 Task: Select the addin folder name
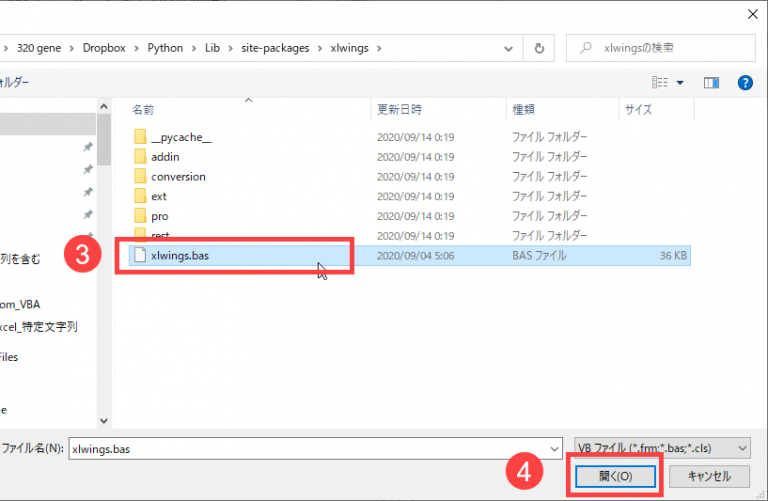pos(165,157)
